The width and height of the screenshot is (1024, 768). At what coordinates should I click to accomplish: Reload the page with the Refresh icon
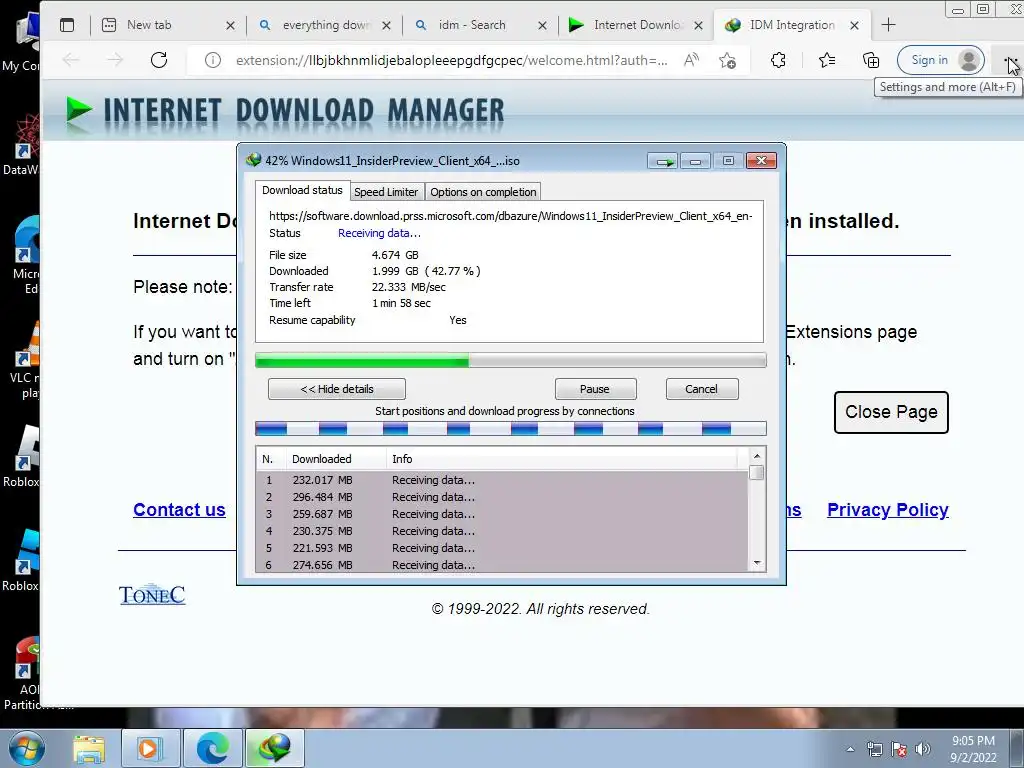(x=159, y=60)
